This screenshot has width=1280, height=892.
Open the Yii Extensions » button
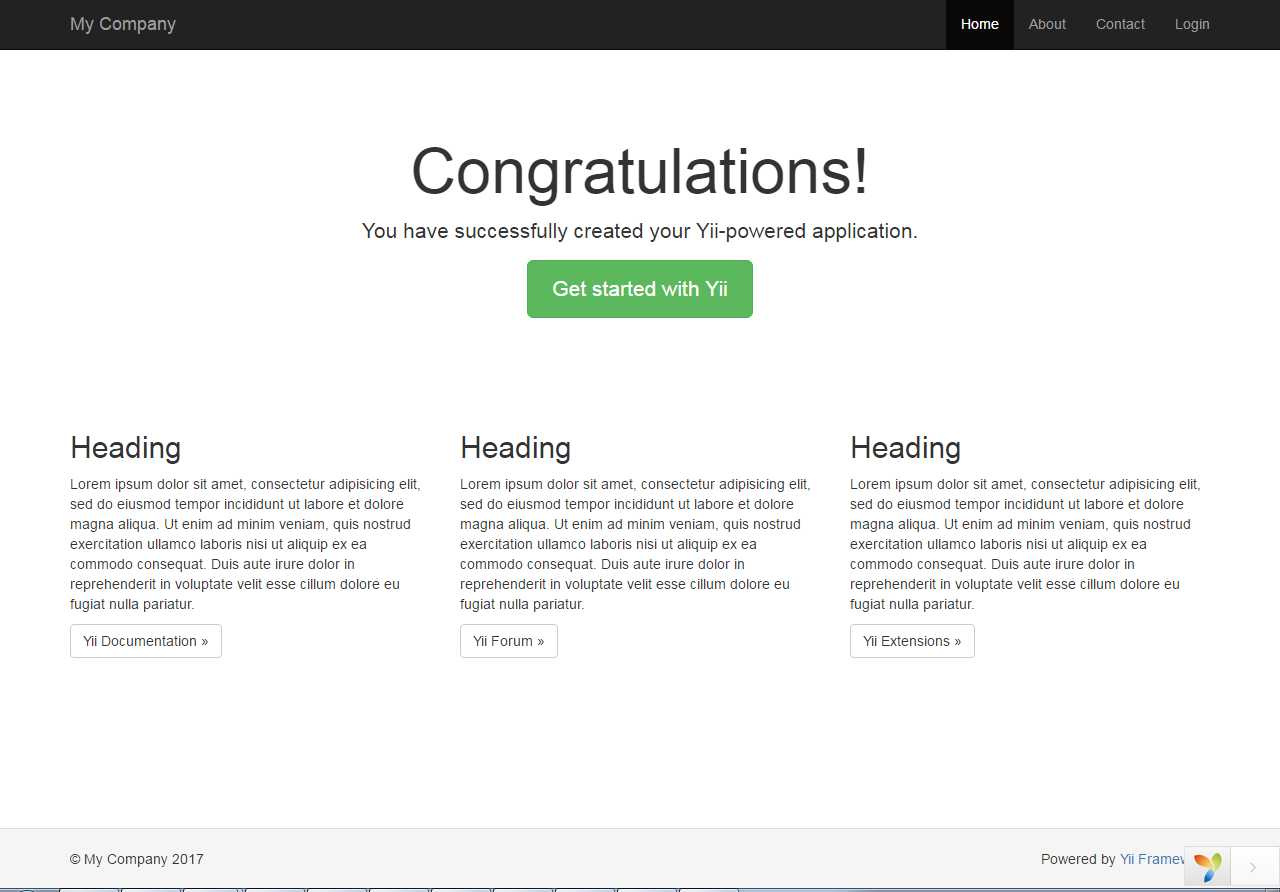point(912,641)
